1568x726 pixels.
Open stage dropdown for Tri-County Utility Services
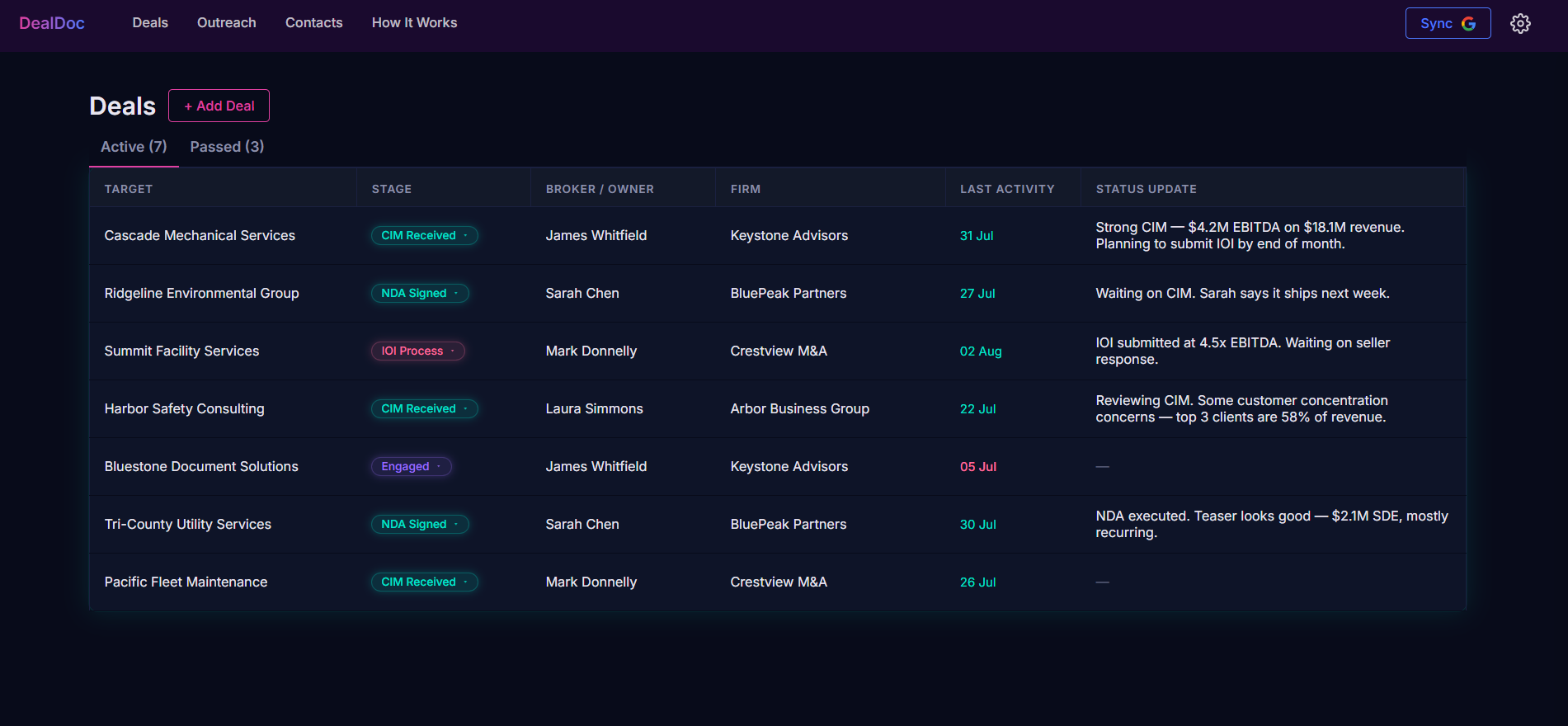(x=420, y=524)
